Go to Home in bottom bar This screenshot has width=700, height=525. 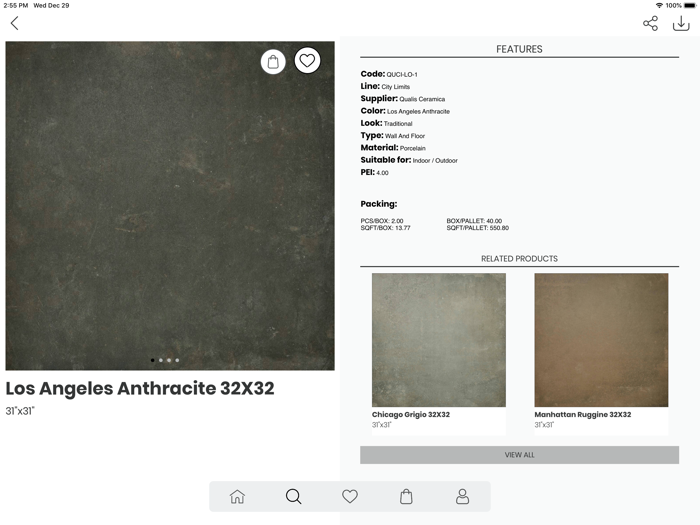click(x=237, y=496)
